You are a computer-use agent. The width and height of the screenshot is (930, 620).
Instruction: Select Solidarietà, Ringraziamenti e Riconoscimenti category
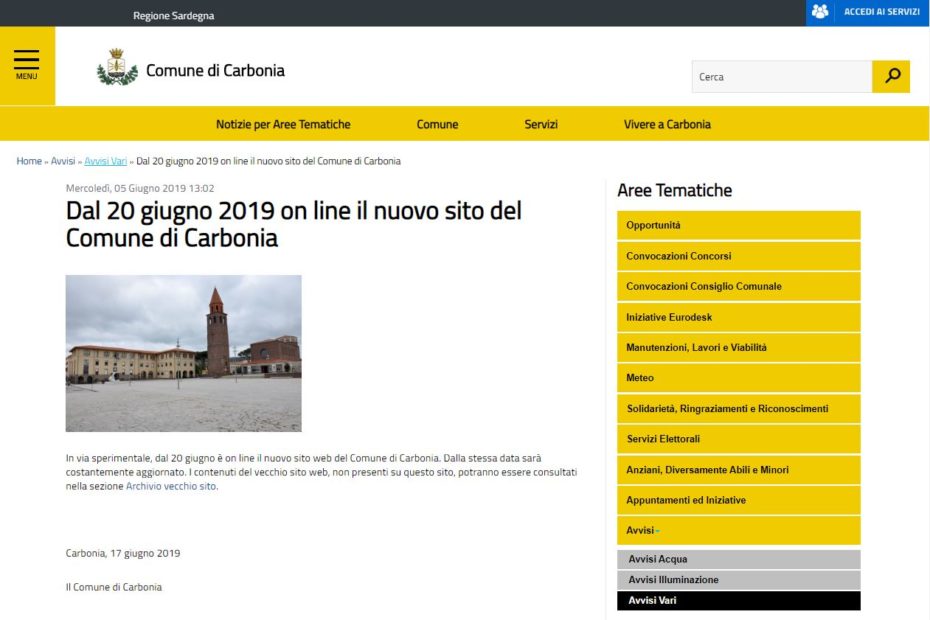pyautogui.click(x=738, y=409)
